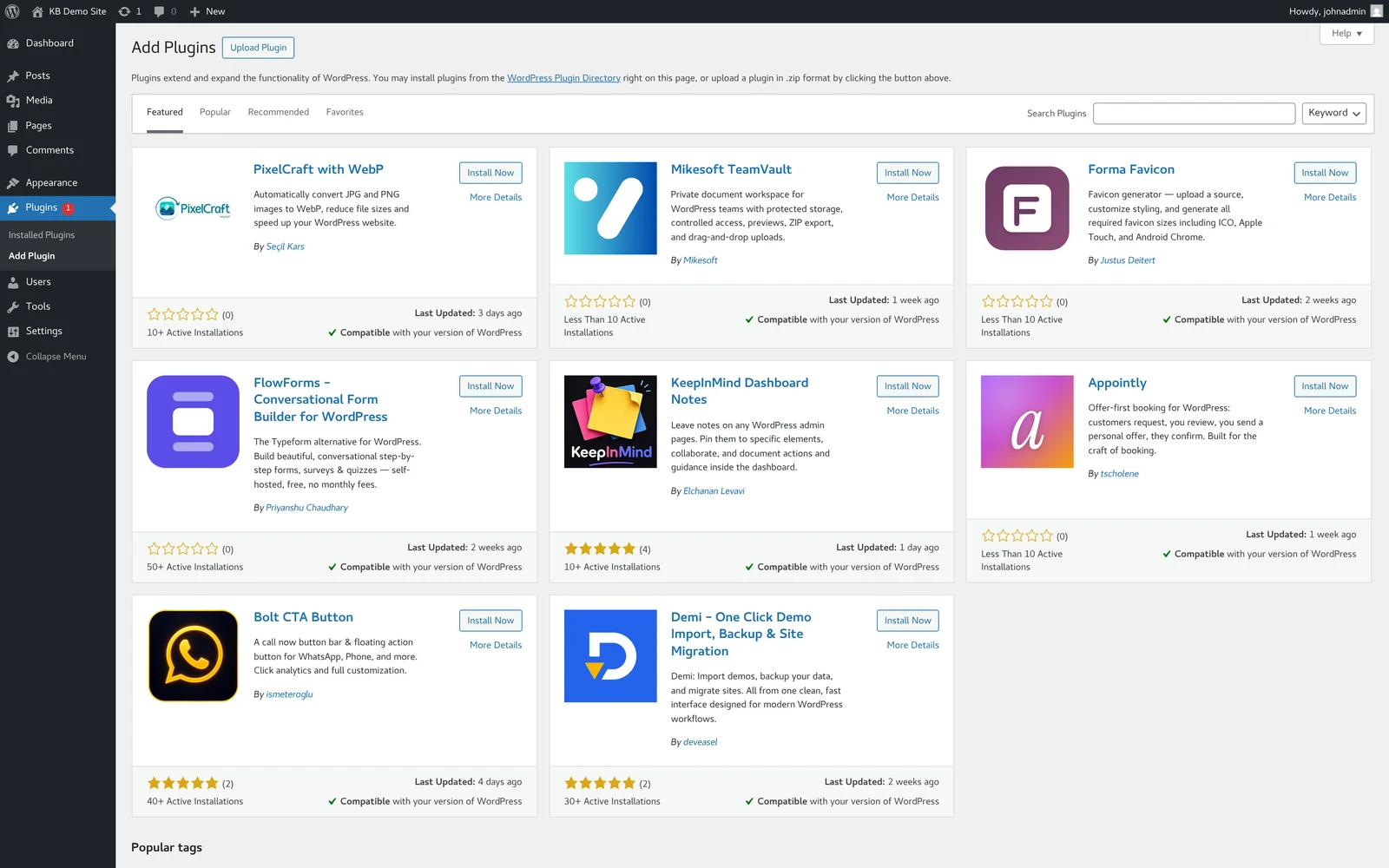
Task: Open author Elchanan Levavi link
Action: point(714,492)
